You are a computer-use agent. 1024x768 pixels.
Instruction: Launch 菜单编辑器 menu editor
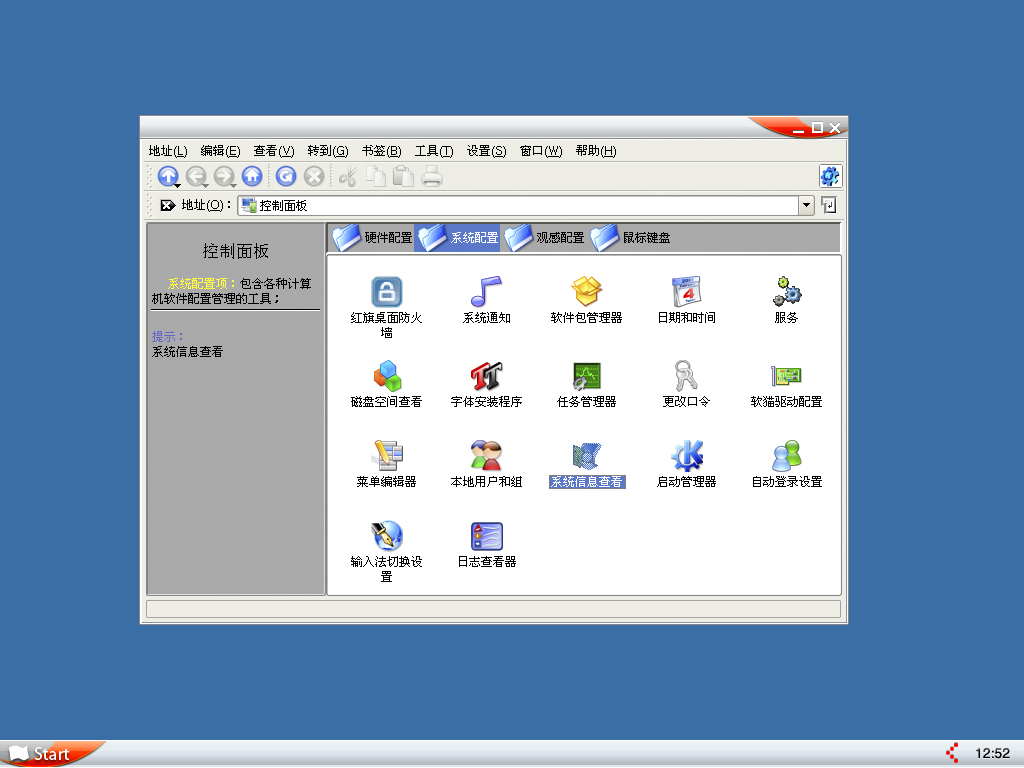[387, 456]
